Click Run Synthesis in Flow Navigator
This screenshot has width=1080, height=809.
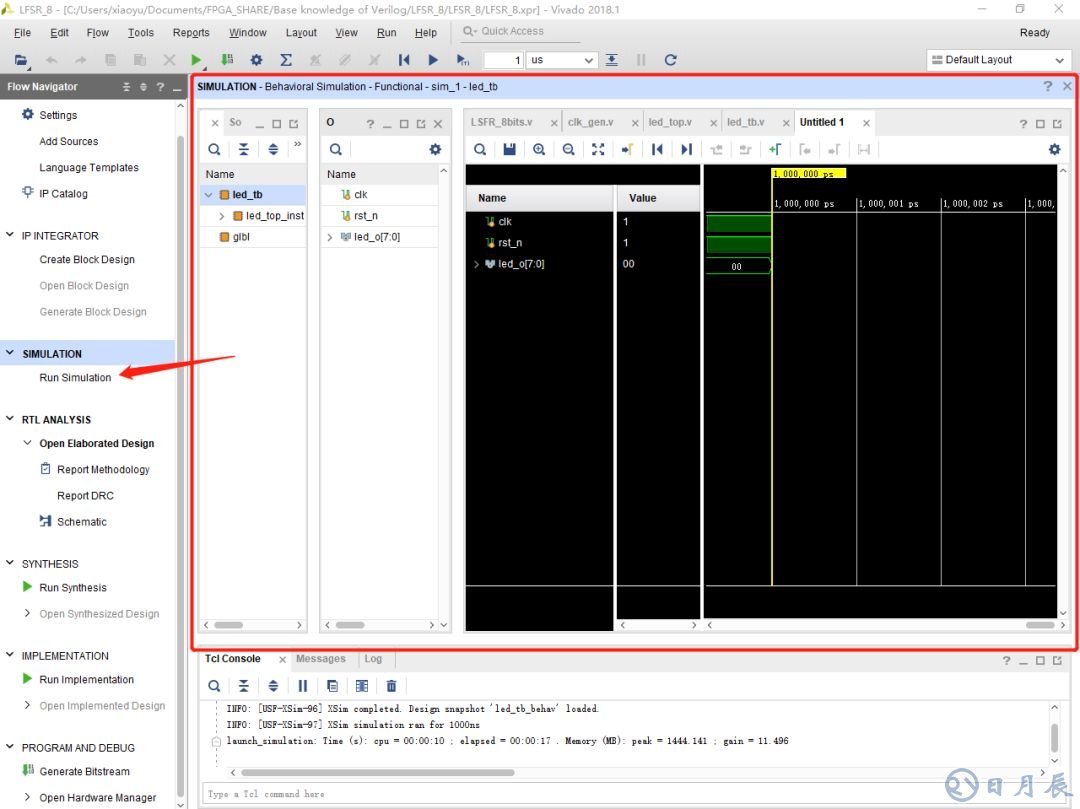[73, 588]
